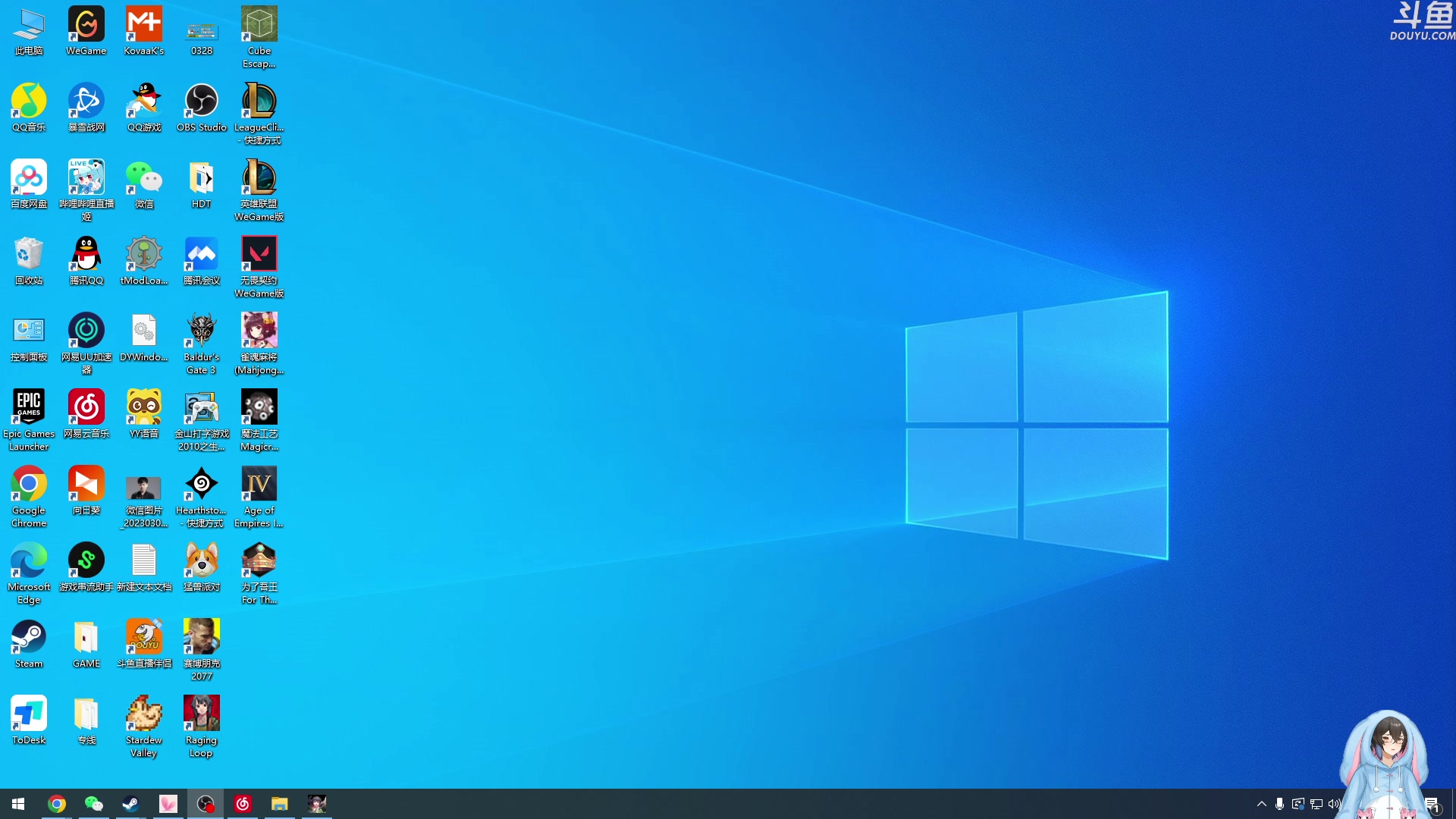Viewport: 1456px width, 819px height.
Task: Open QQ游戏 desktop shortcut
Action: pyautogui.click(x=144, y=108)
